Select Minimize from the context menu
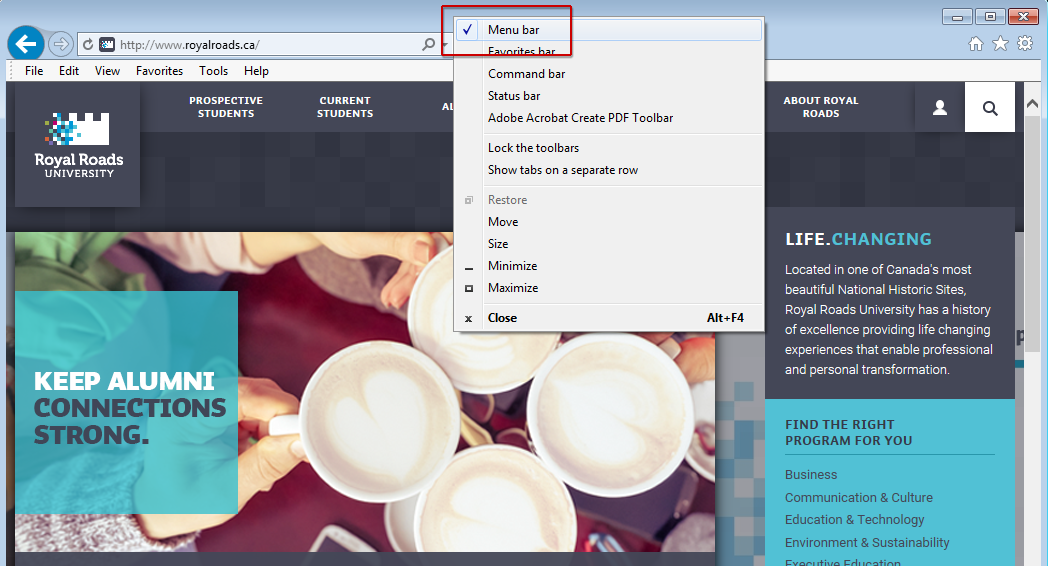 pyautogui.click(x=609, y=266)
